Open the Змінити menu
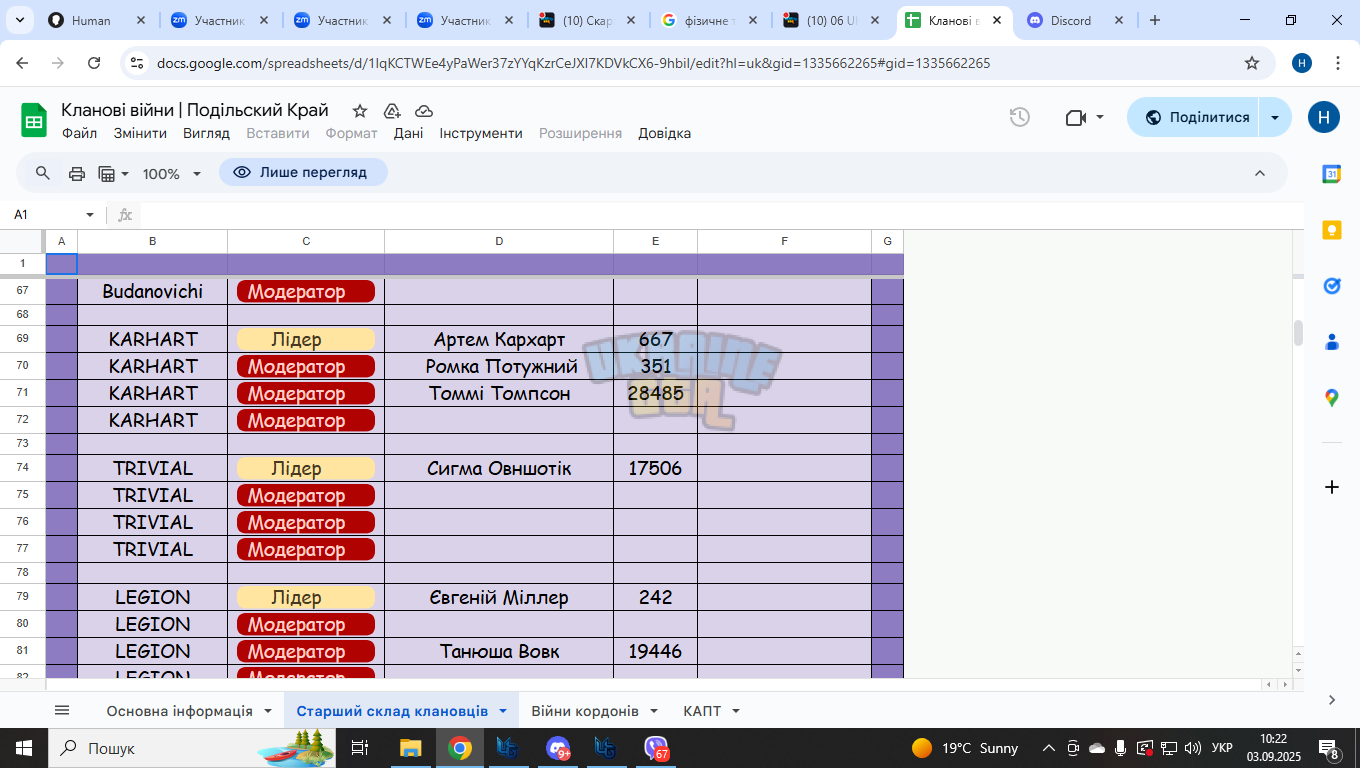This screenshot has width=1360, height=768. click(x=140, y=133)
